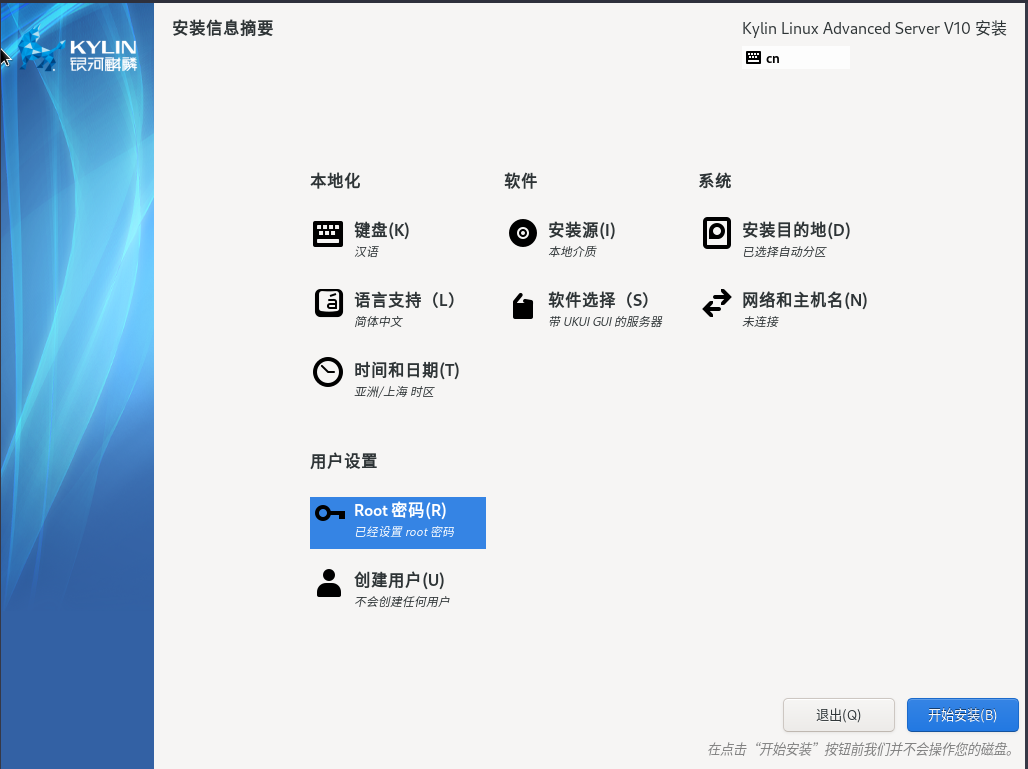Screen dimensions: 1028x769
Task: Select the Root 密码(R) key icon
Action: 329,513
